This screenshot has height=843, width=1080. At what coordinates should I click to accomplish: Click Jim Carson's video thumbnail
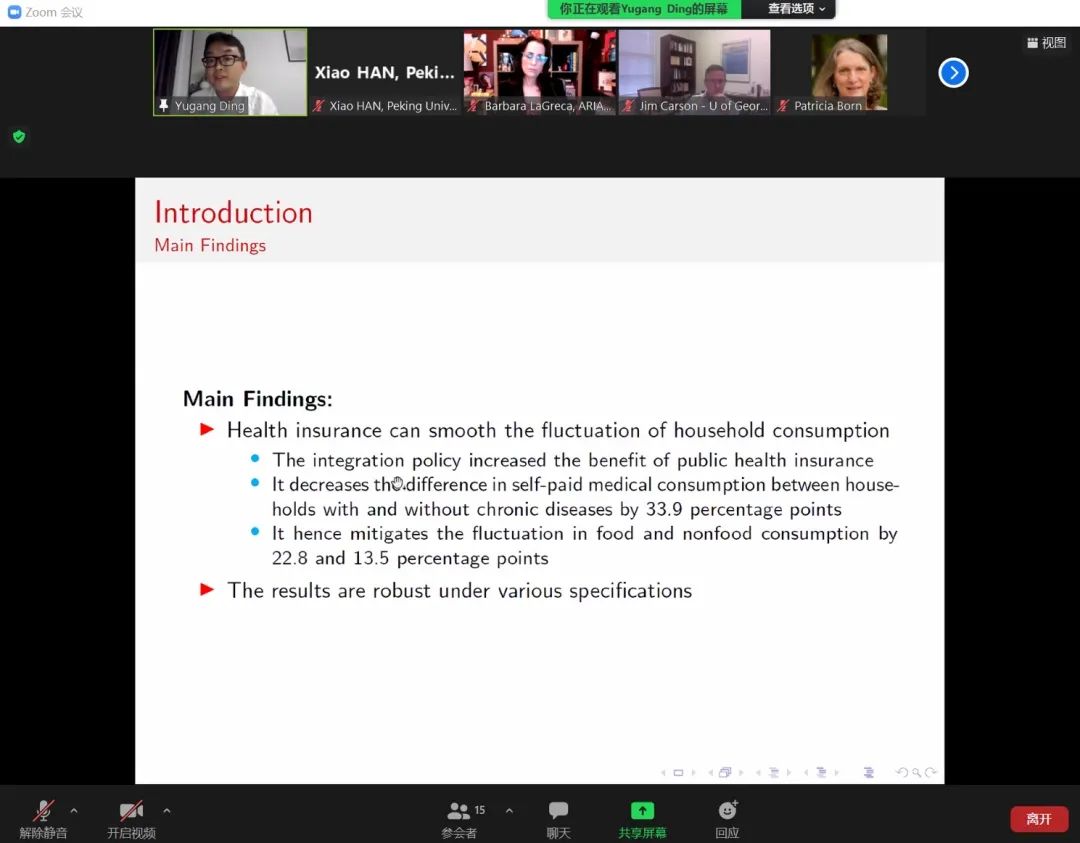[x=694, y=72]
